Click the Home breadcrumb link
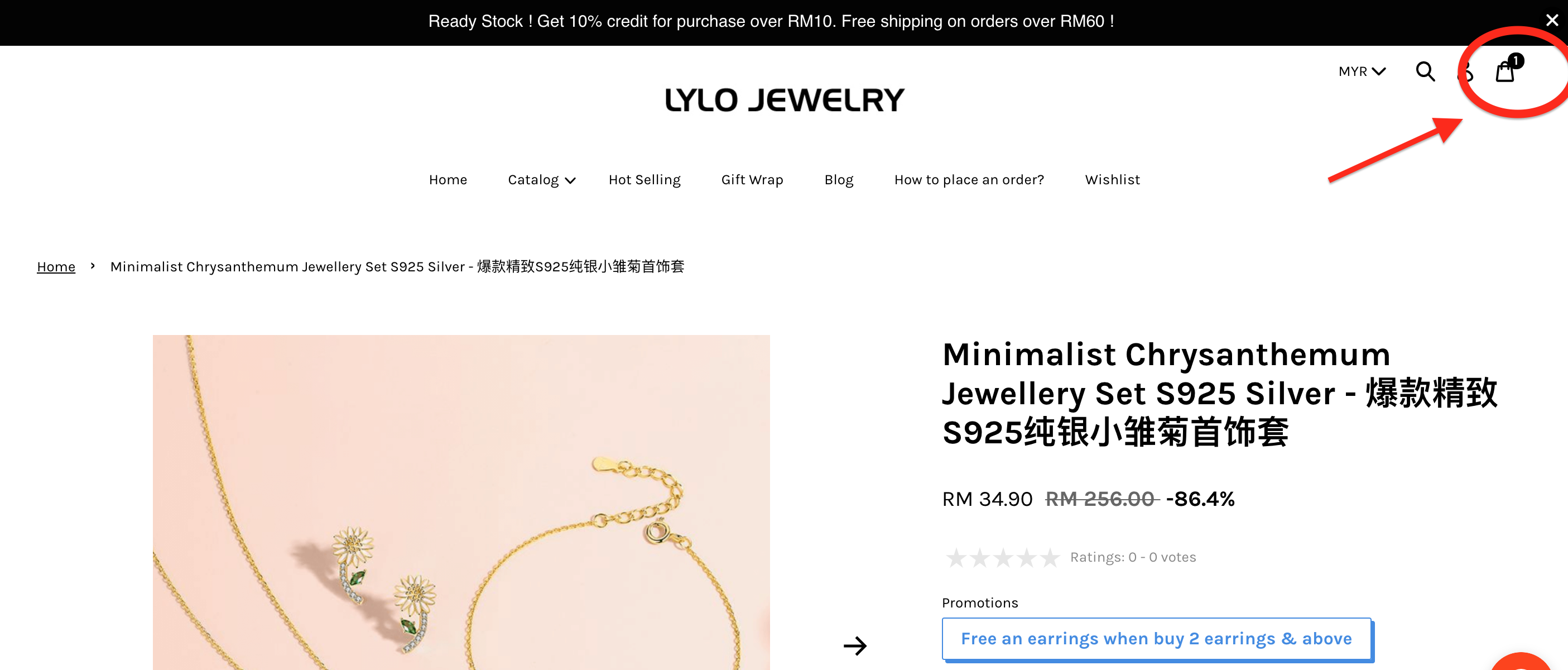This screenshot has width=1568, height=670. tap(56, 266)
